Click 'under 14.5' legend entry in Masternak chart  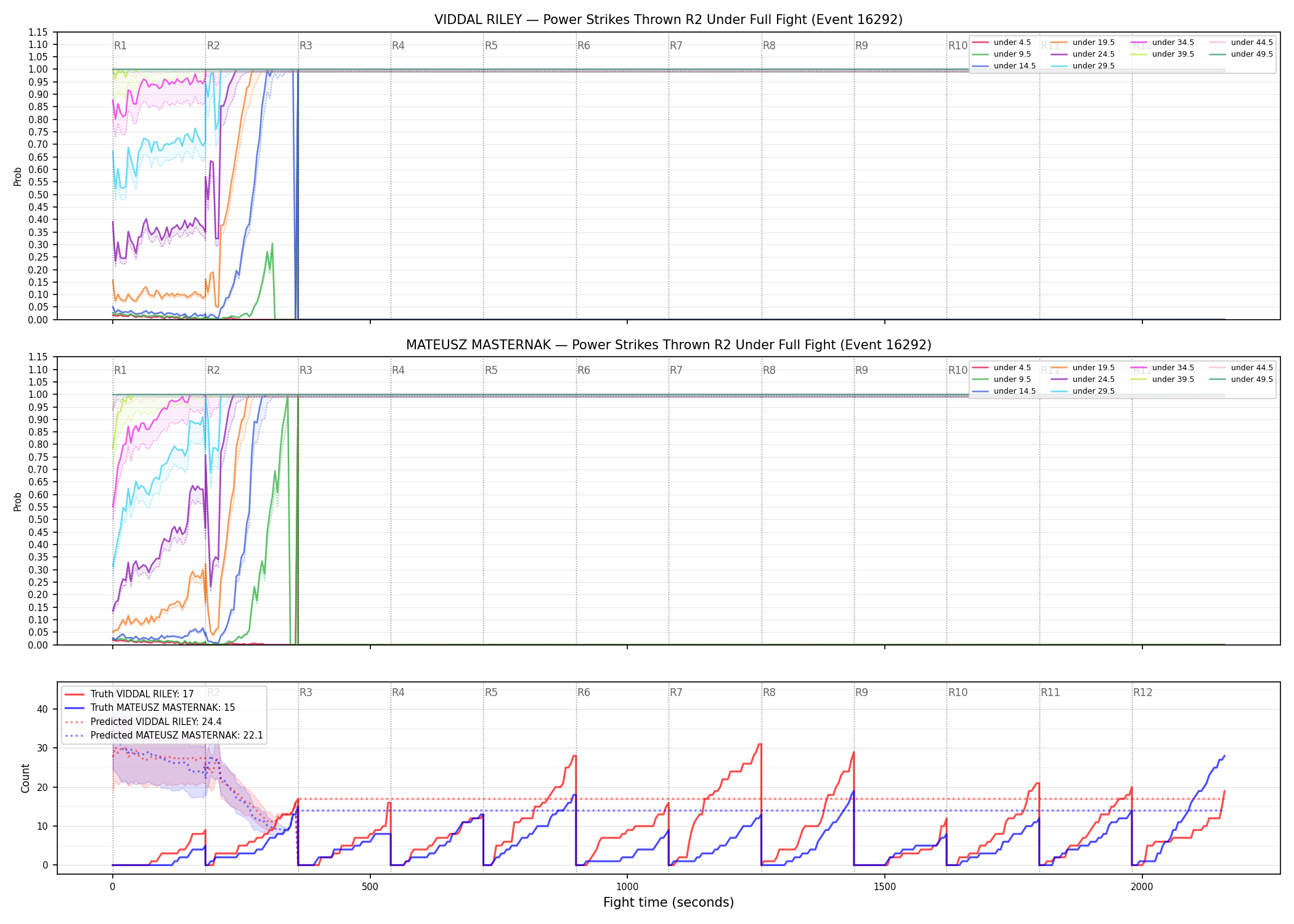pyautogui.click(x=1004, y=391)
